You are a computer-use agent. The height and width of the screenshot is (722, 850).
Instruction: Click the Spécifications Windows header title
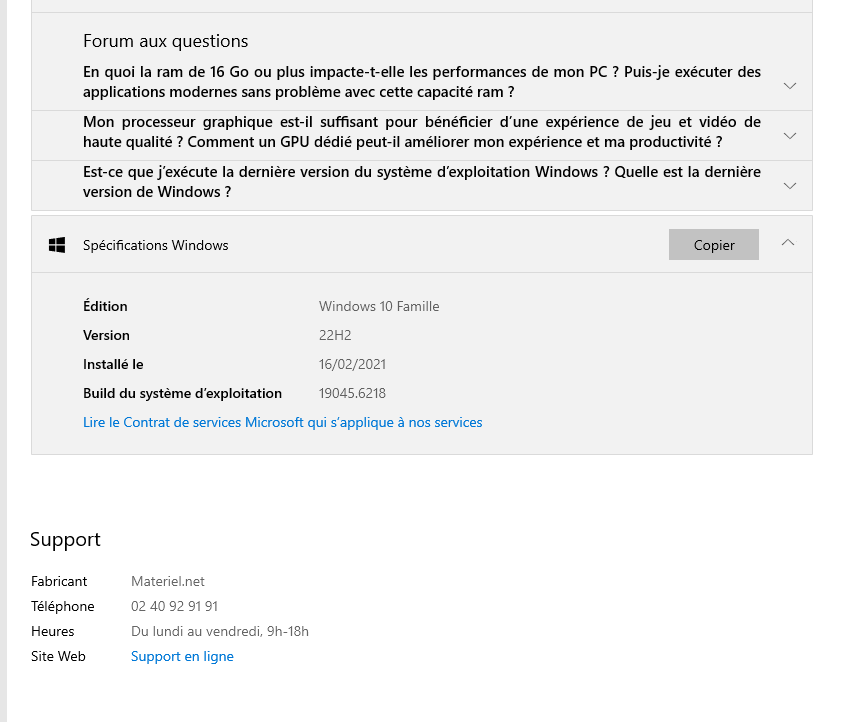coord(156,245)
